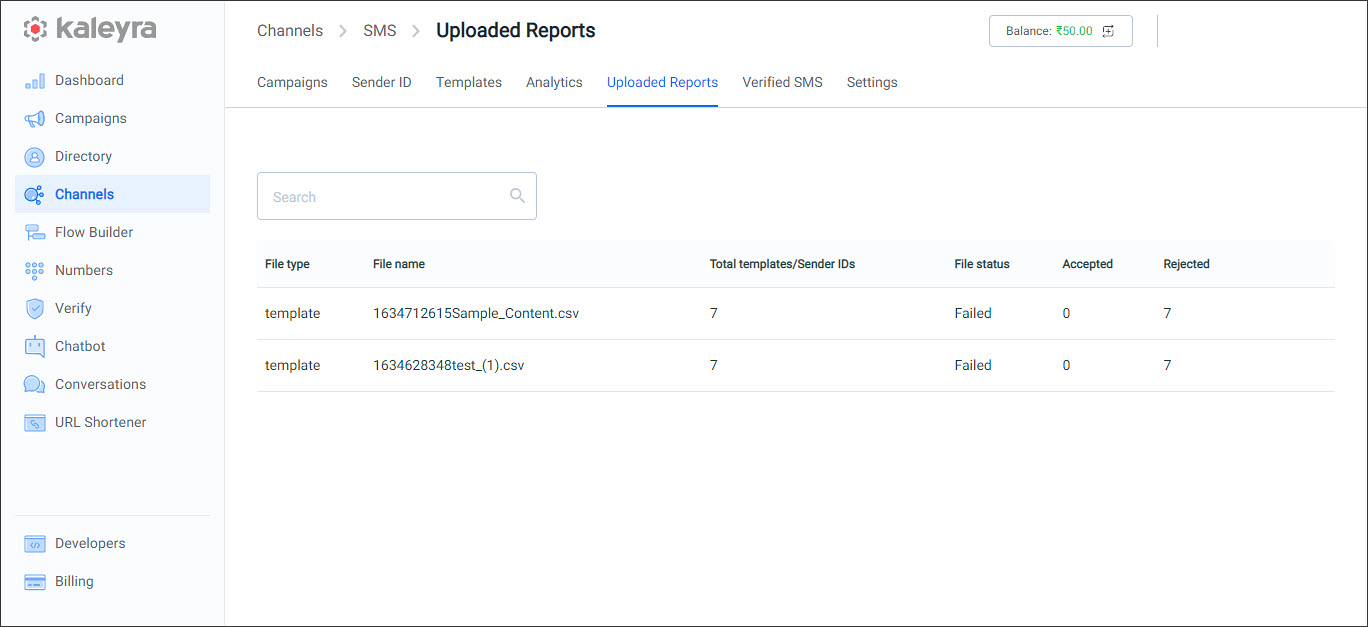Click the Flow Builder icon
1368x627 pixels.
click(35, 233)
